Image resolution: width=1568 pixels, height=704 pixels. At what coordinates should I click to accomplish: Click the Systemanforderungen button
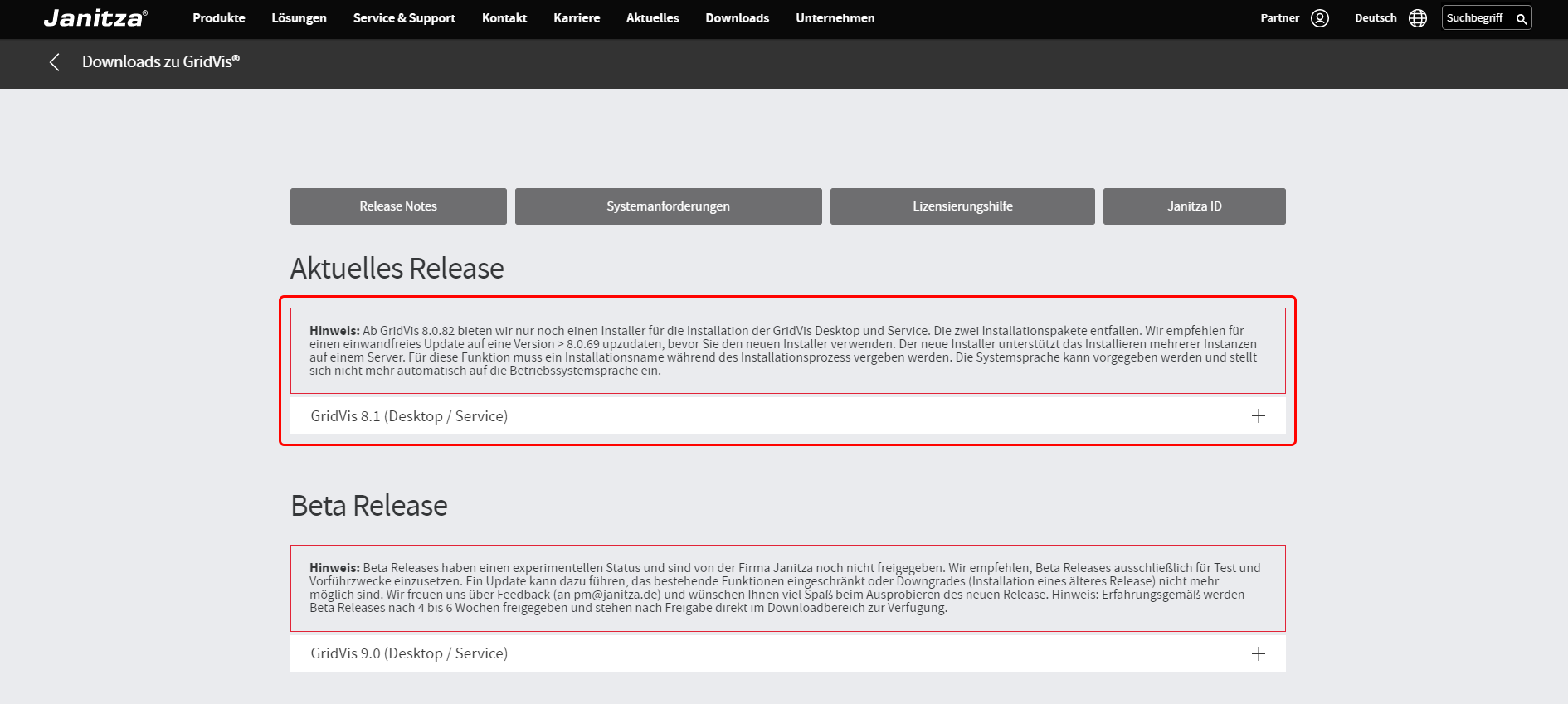click(x=669, y=206)
